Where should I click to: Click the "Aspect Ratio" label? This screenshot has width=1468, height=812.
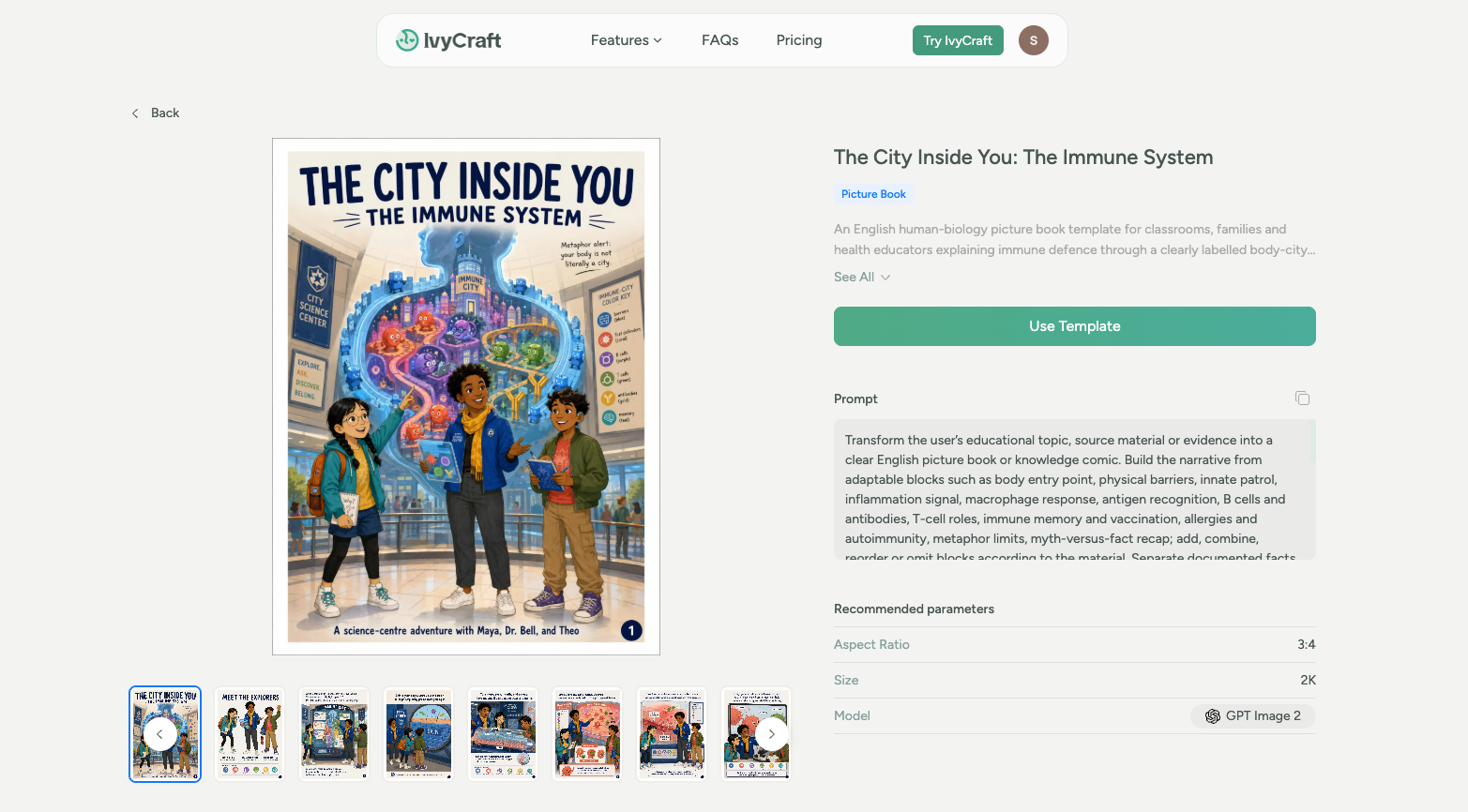[x=871, y=644]
